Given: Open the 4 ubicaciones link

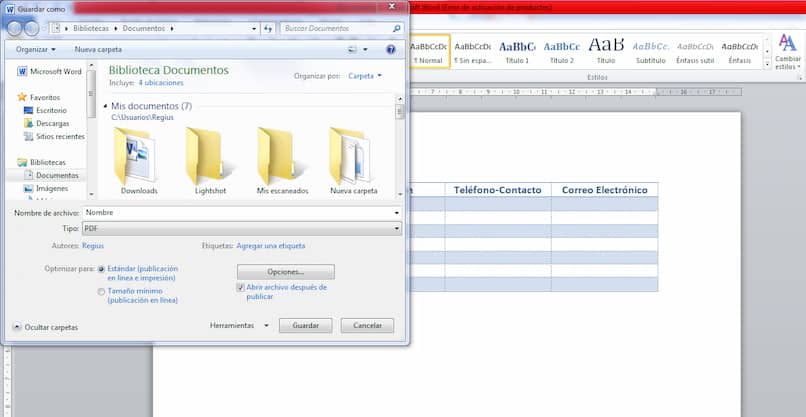Looking at the screenshot, I should click(161, 83).
